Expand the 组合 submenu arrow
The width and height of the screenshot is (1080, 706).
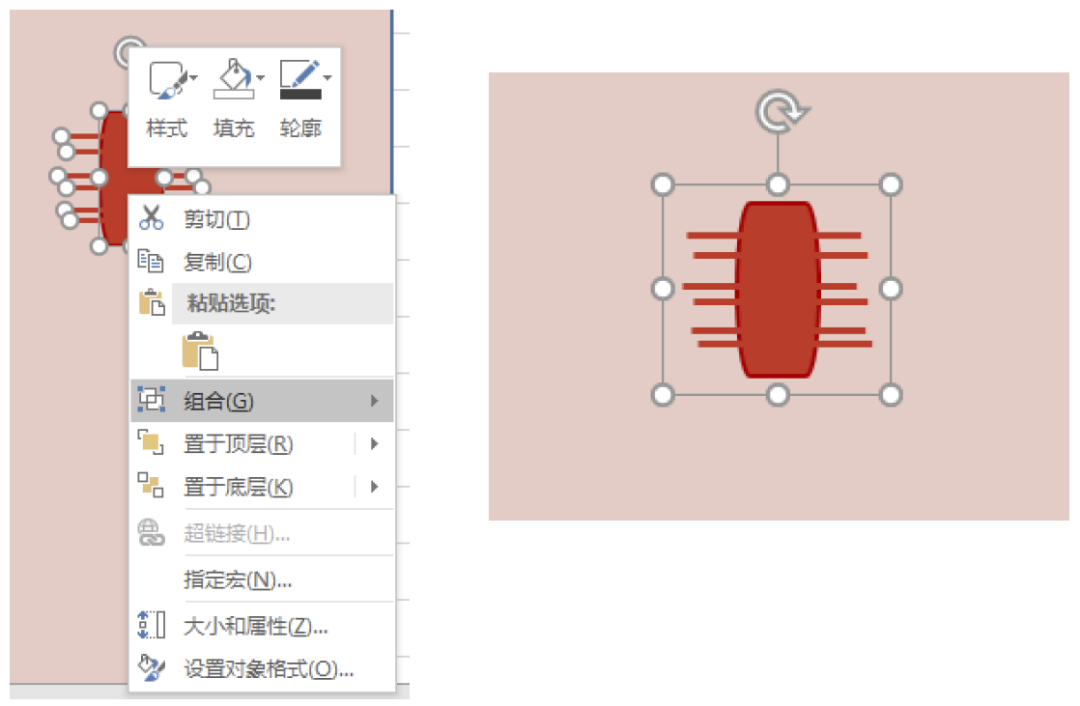click(374, 400)
